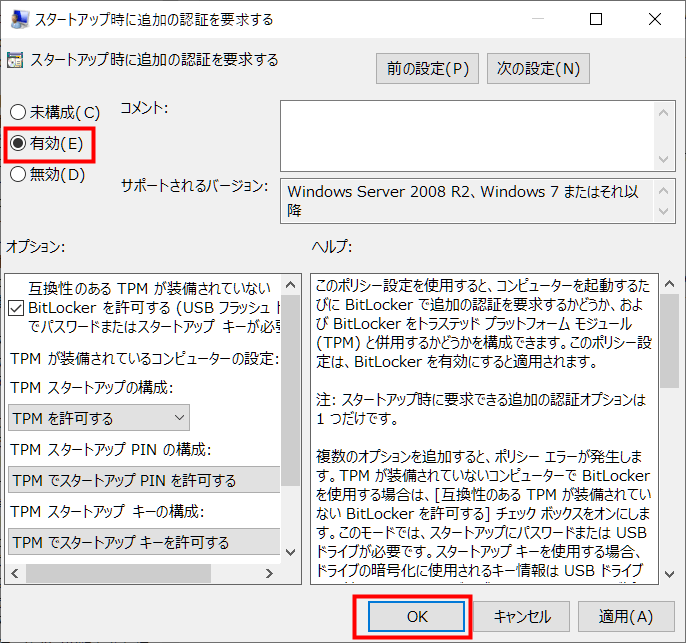This screenshot has width=686, height=643.
Task: Click the help panel scroll down arrow
Action: pos(669,574)
